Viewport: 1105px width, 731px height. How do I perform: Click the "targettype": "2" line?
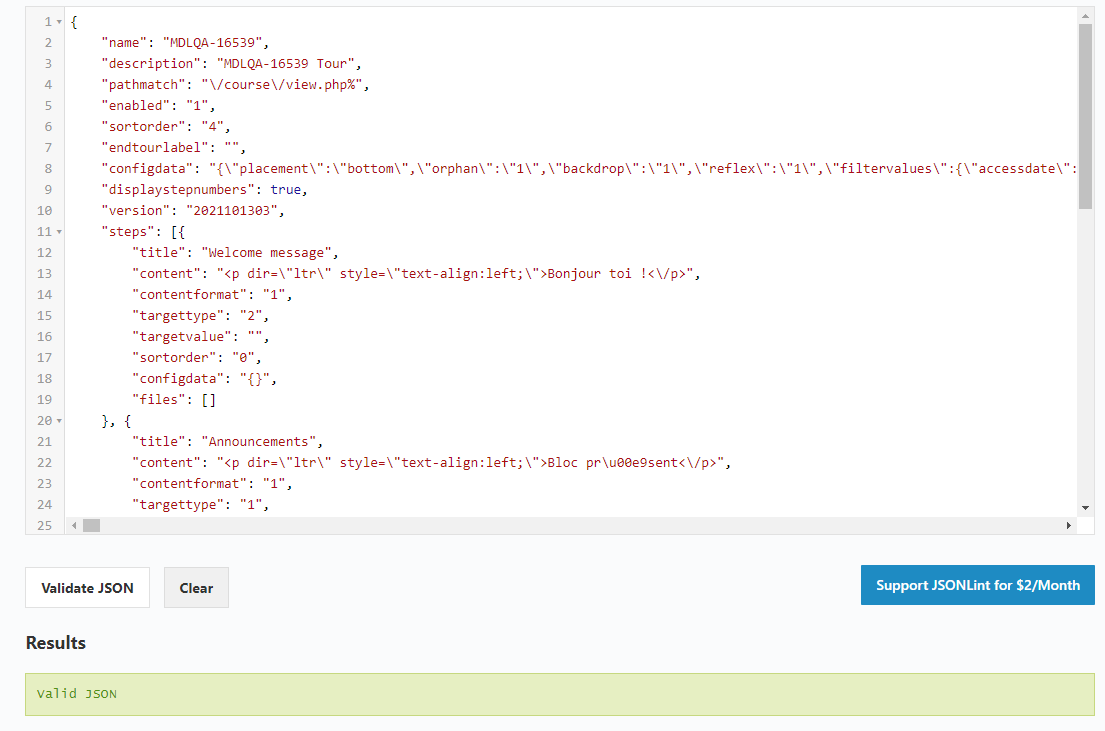200,316
